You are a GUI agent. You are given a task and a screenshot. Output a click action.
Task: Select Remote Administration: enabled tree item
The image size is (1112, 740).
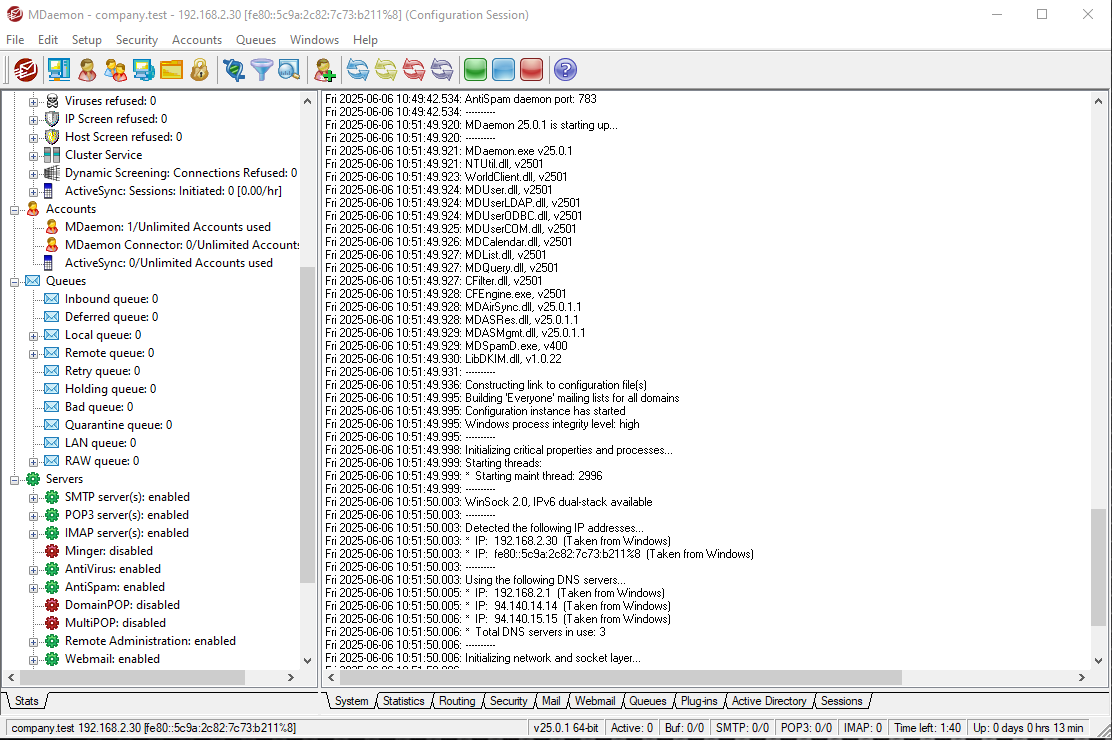pyautogui.click(x=150, y=641)
